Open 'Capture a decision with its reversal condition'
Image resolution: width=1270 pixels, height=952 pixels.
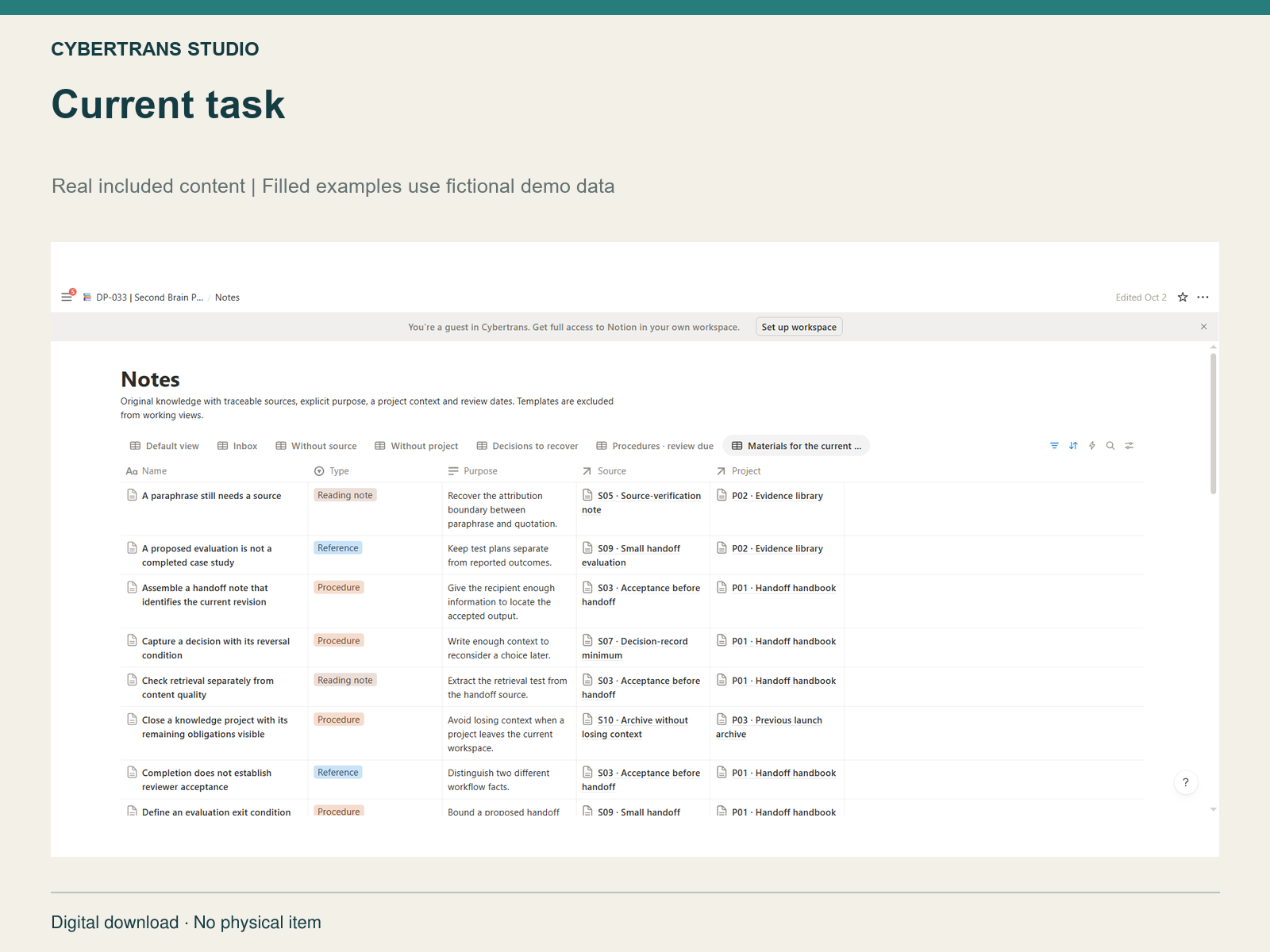pyautogui.click(x=216, y=648)
